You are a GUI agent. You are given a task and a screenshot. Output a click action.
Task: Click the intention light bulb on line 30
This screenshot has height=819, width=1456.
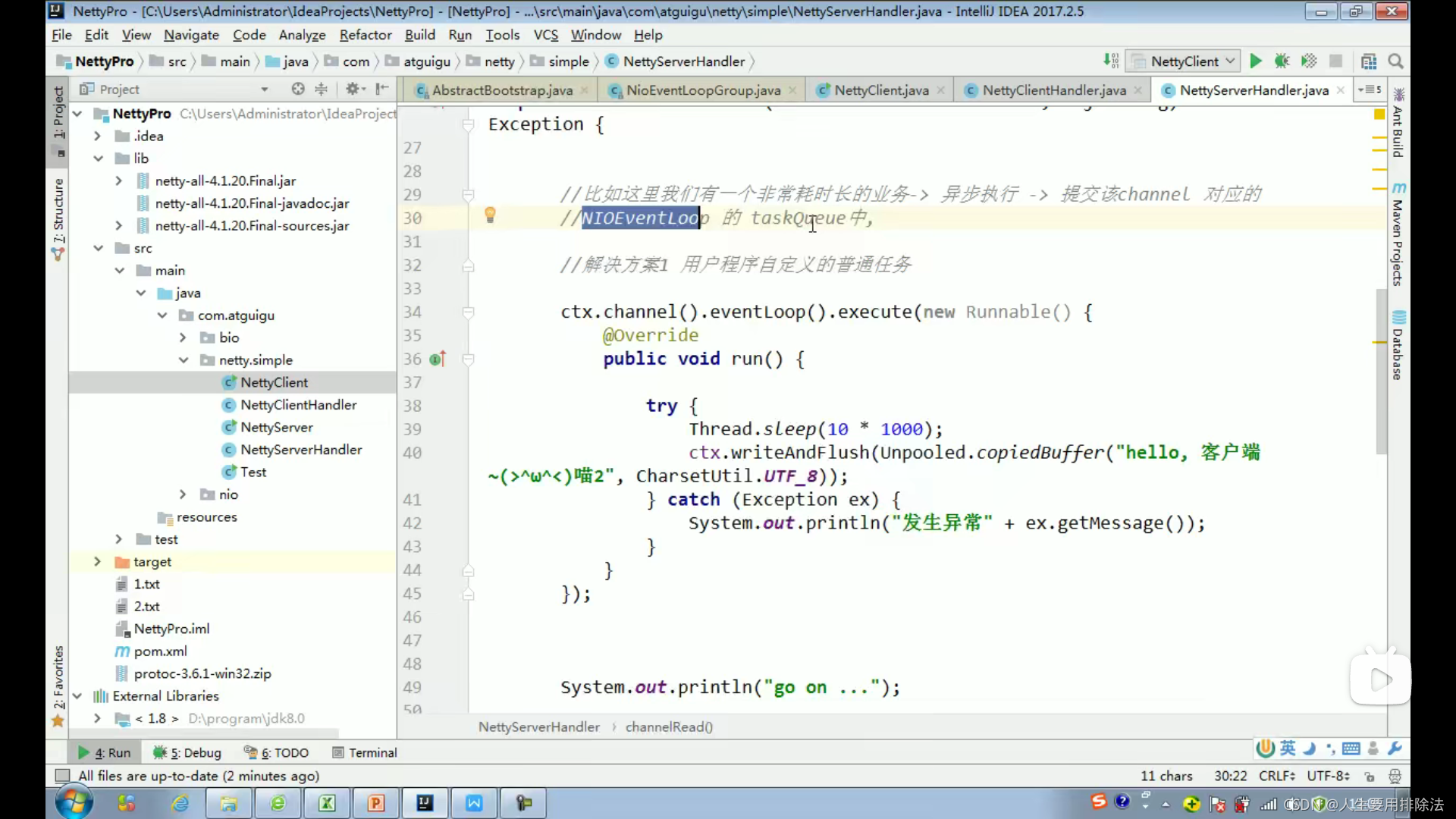click(x=490, y=215)
